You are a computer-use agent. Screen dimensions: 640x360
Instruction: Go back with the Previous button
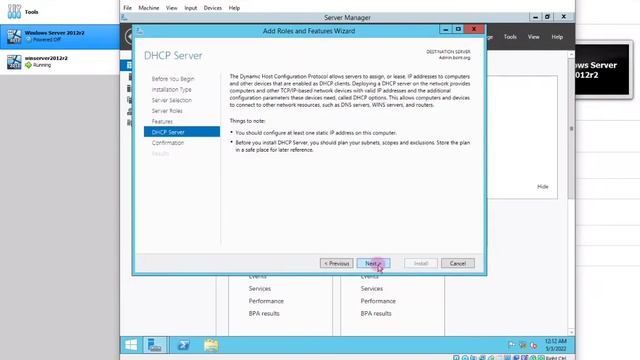point(337,263)
